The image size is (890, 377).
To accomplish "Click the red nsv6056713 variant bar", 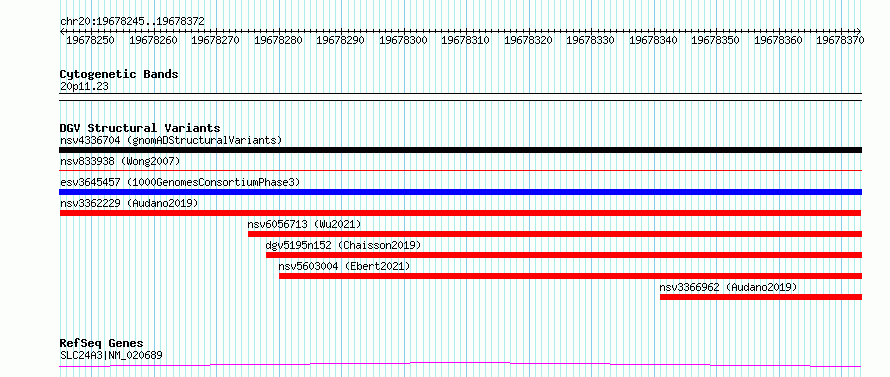I will click(x=555, y=234).
